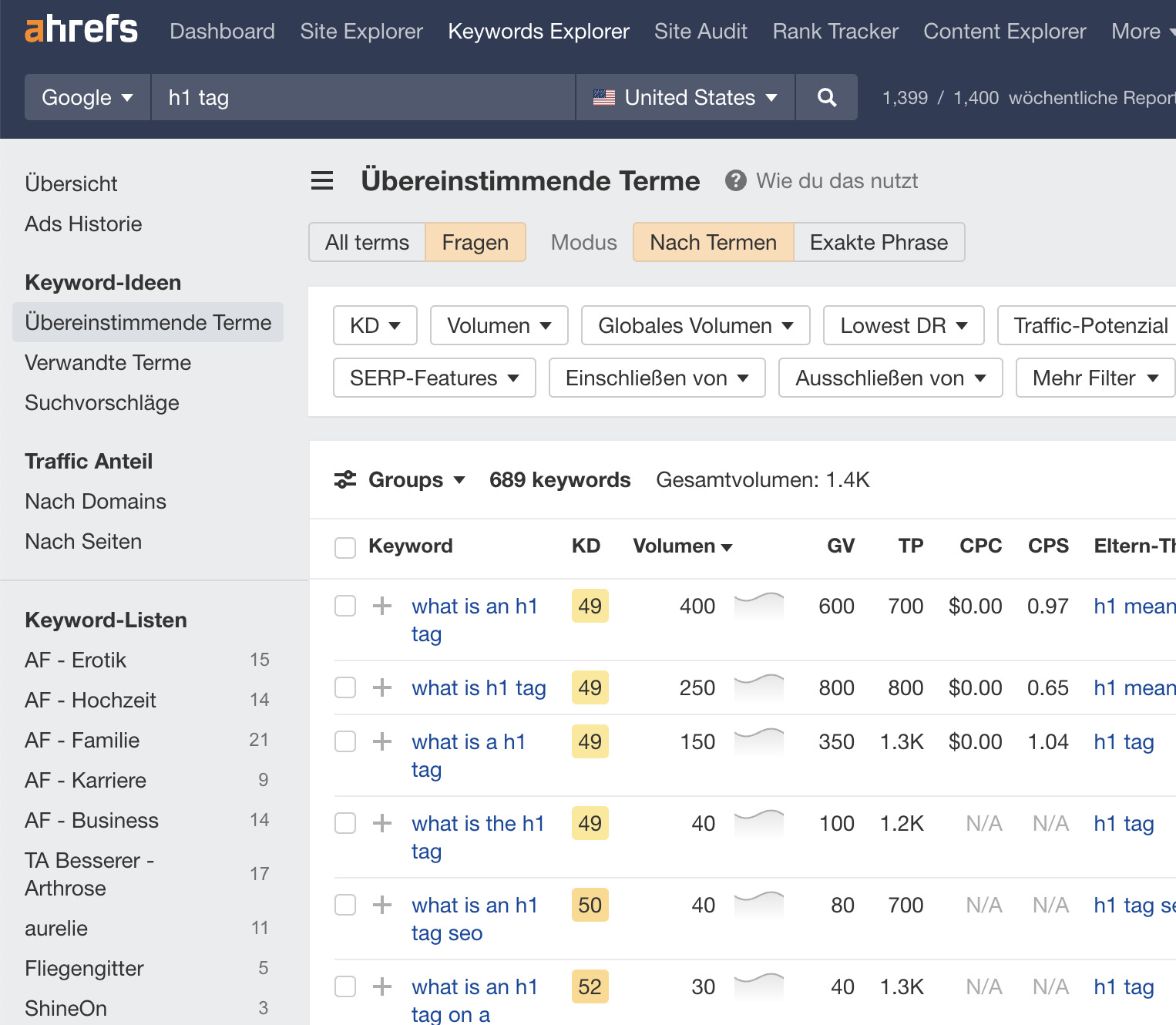The image size is (1176, 1025).
Task: Toggle the Fragen filter
Action: 475,241
